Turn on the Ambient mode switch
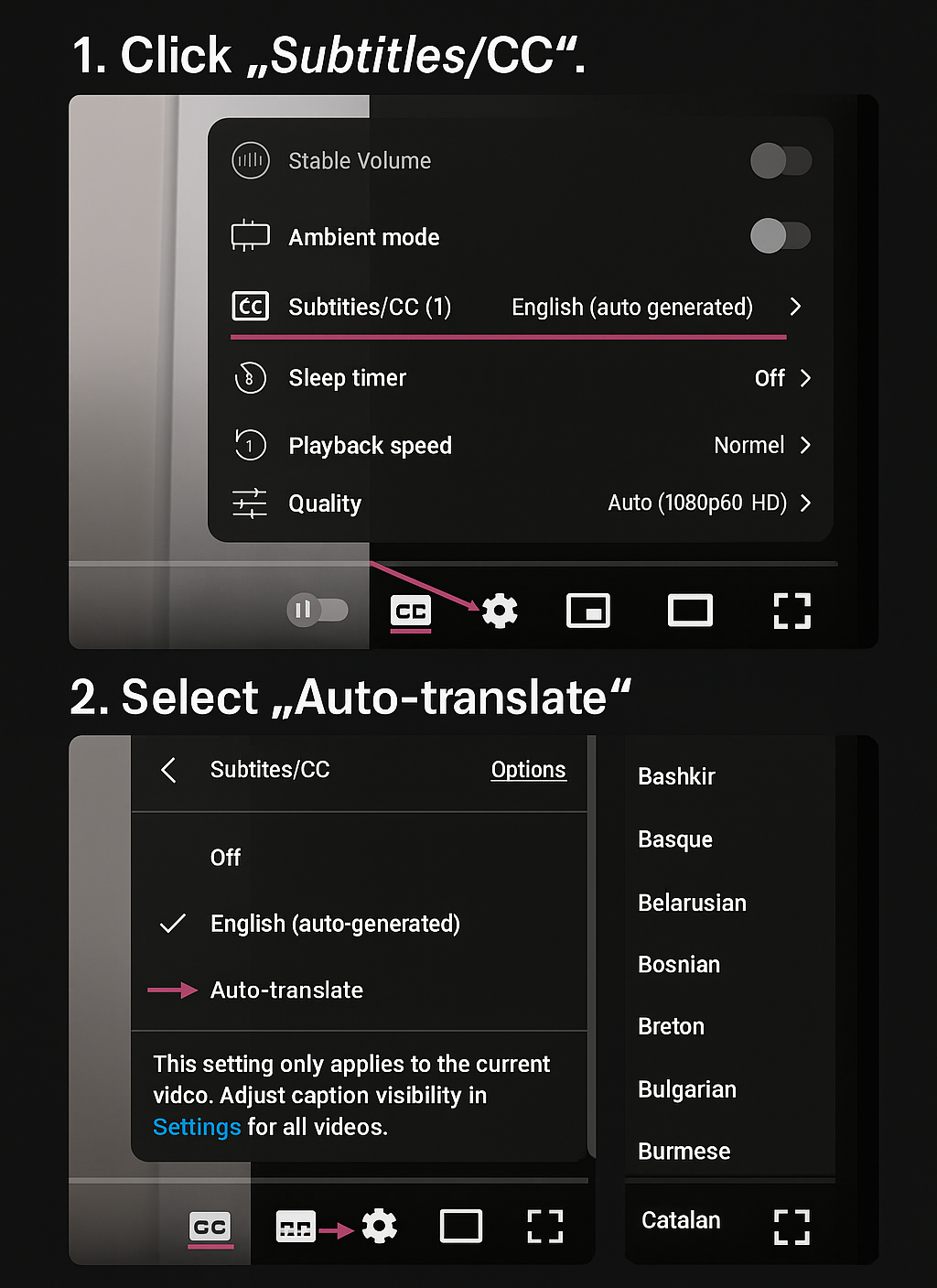 coord(781,236)
